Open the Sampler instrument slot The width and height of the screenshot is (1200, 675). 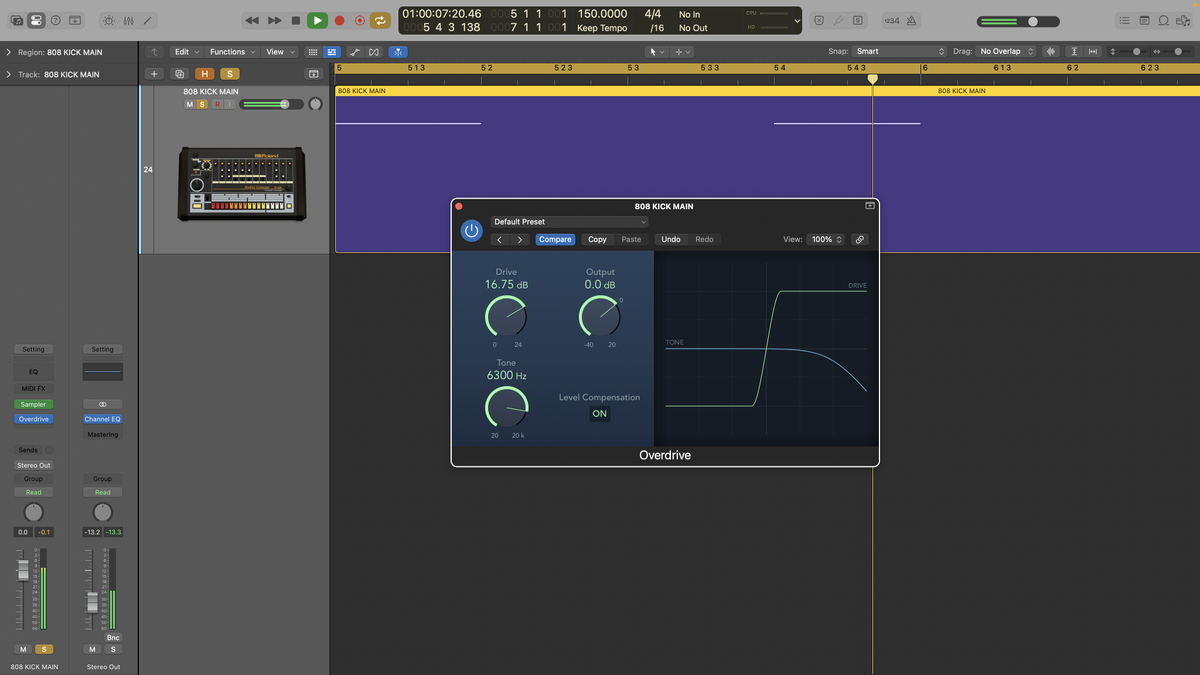pyautogui.click(x=33, y=404)
